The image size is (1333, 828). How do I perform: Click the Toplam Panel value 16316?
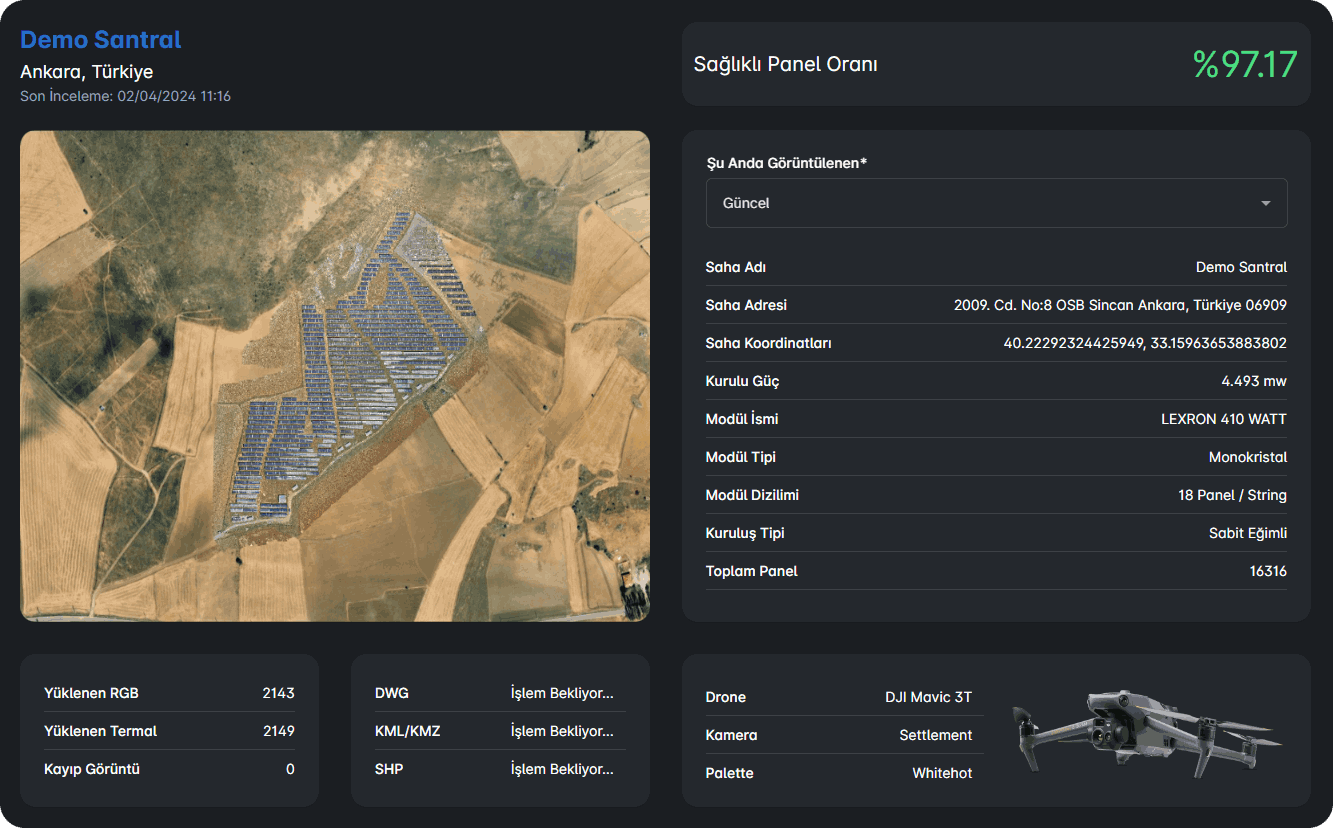[x=1266, y=571]
